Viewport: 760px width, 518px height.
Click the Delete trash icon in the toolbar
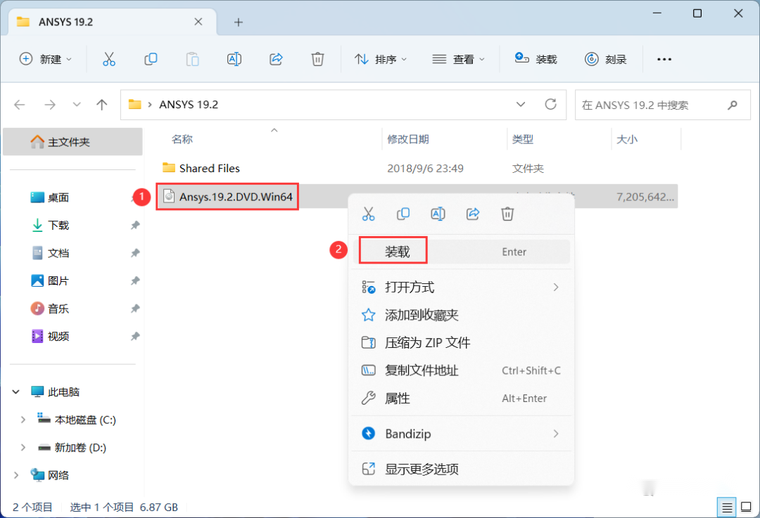click(x=317, y=59)
